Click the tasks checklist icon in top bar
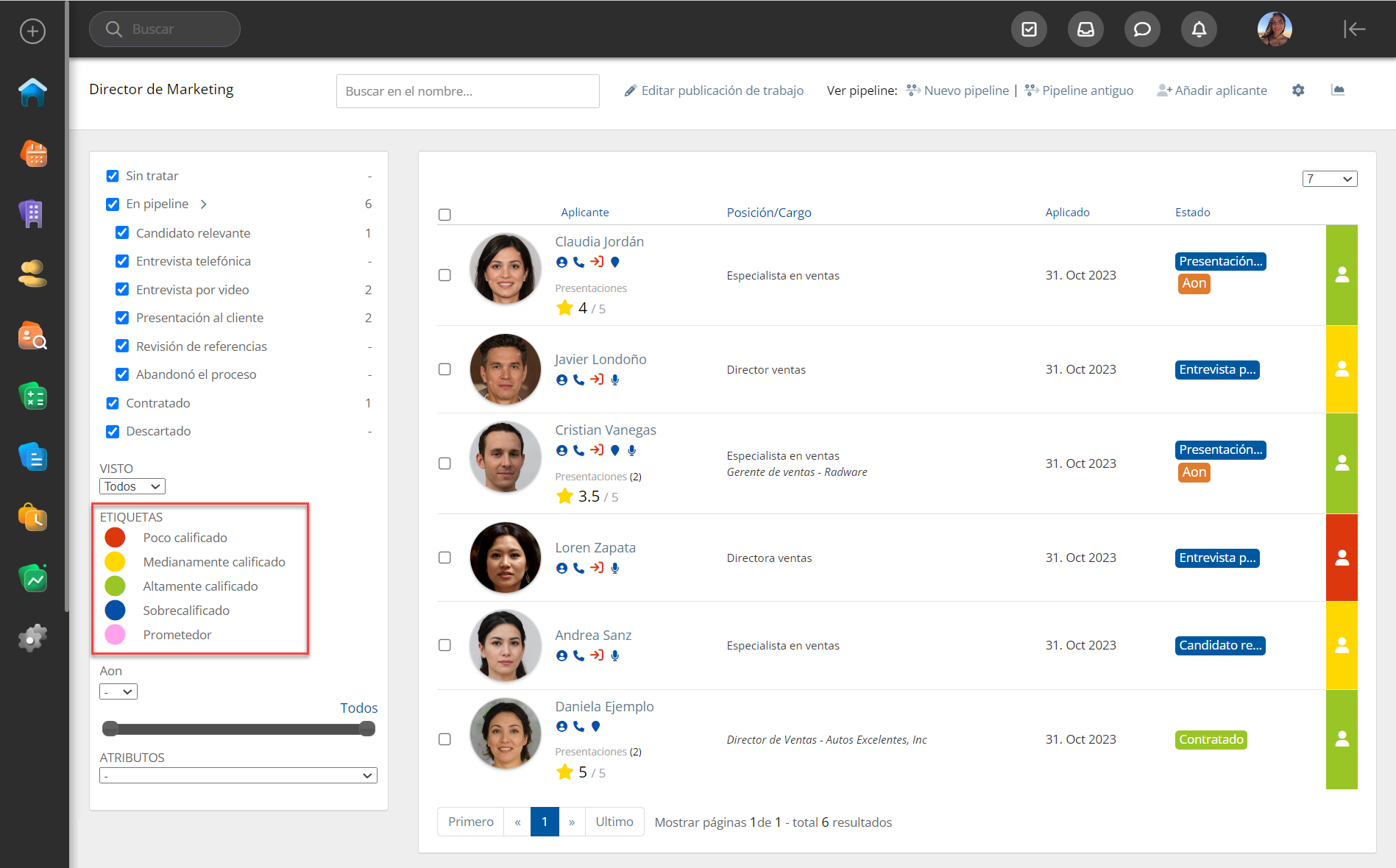The width and height of the screenshot is (1396, 868). (1029, 29)
